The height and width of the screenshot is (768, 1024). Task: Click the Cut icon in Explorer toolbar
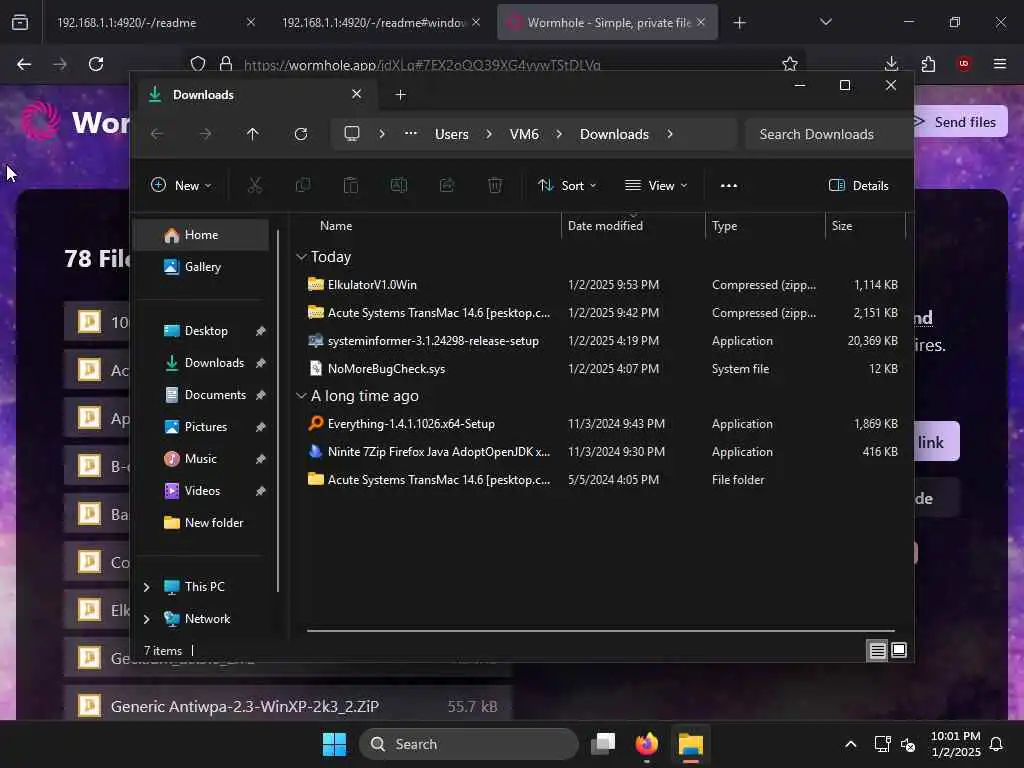click(255, 185)
